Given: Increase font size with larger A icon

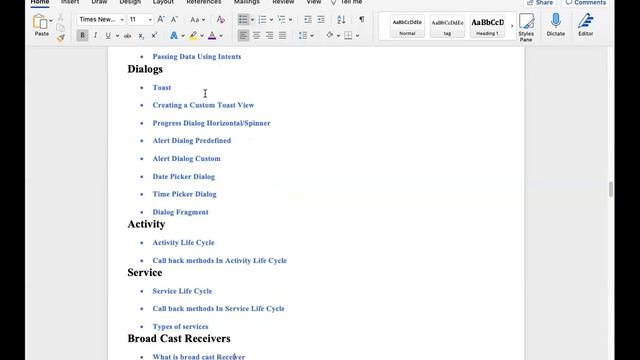Looking at the screenshot, I should click(x=161, y=20).
